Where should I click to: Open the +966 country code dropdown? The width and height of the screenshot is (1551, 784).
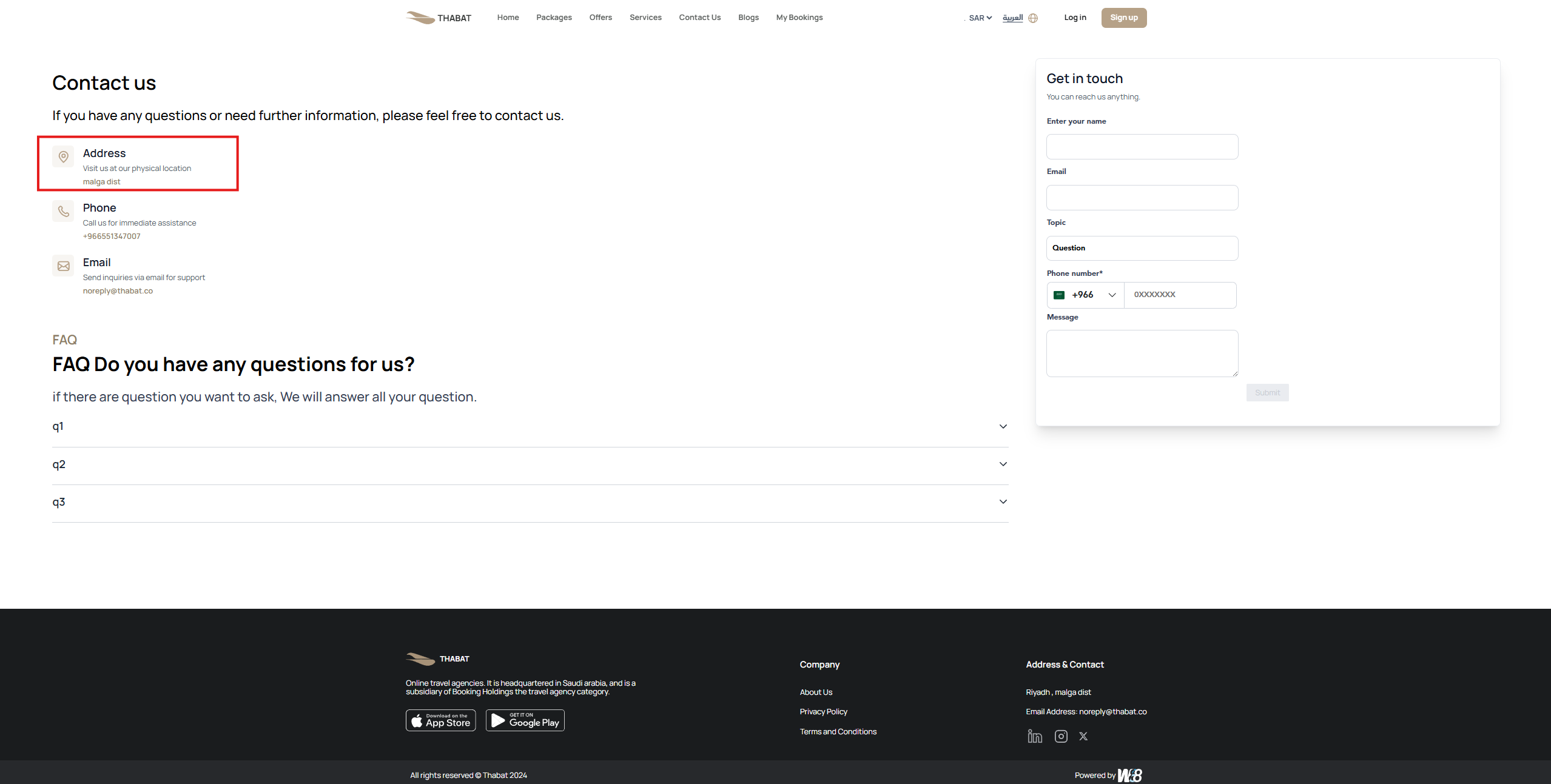pos(1085,295)
